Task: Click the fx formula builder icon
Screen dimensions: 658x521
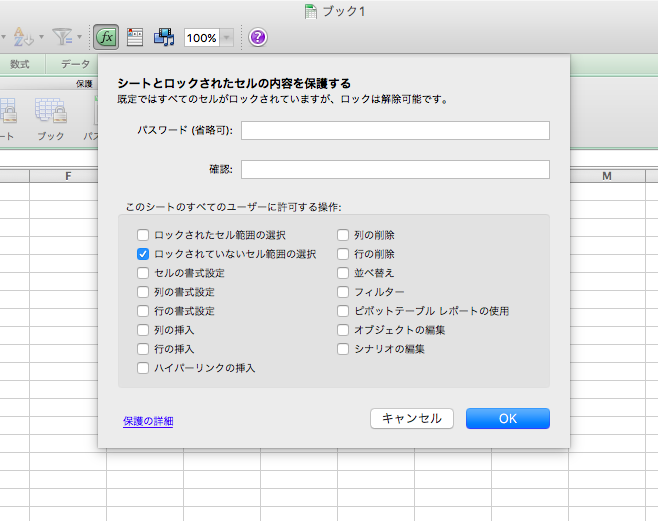Action: pos(106,37)
